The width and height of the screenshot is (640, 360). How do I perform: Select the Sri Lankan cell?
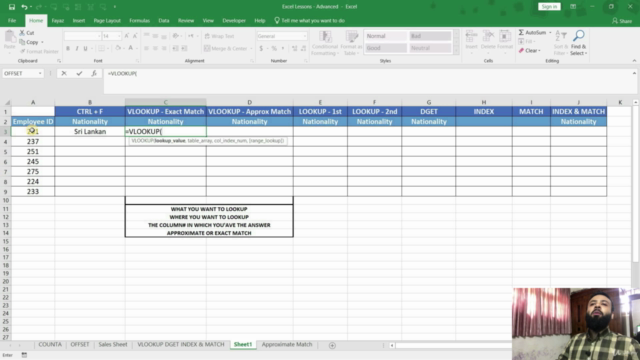[x=90, y=131]
